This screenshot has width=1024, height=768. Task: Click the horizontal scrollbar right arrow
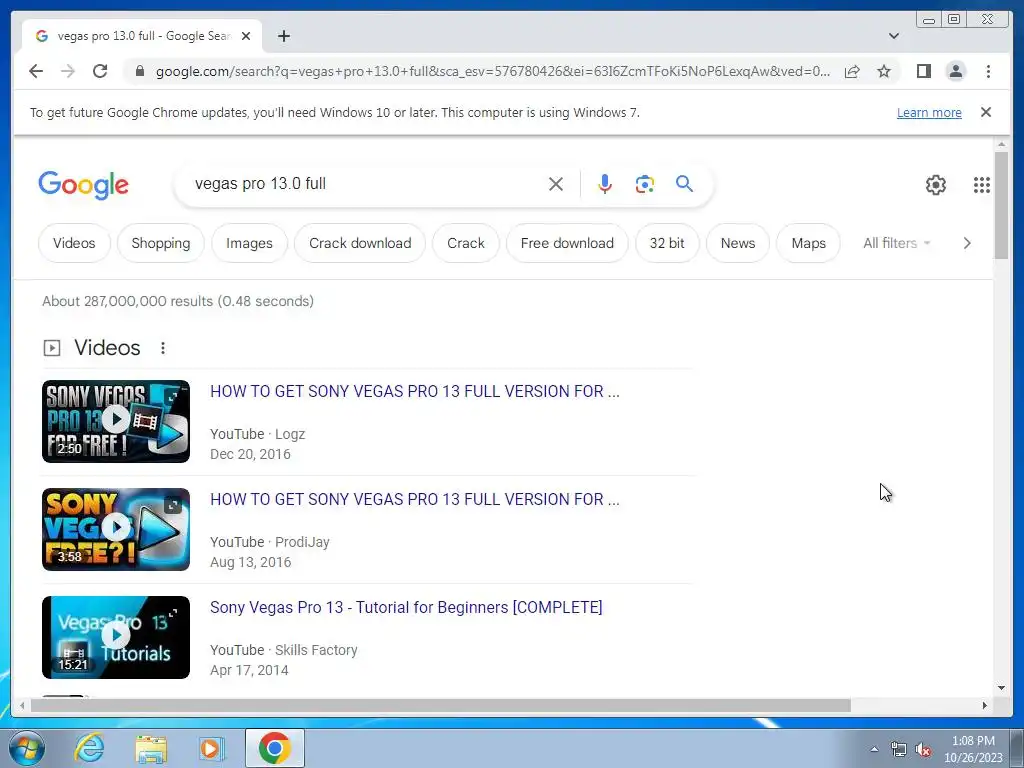click(985, 705)
